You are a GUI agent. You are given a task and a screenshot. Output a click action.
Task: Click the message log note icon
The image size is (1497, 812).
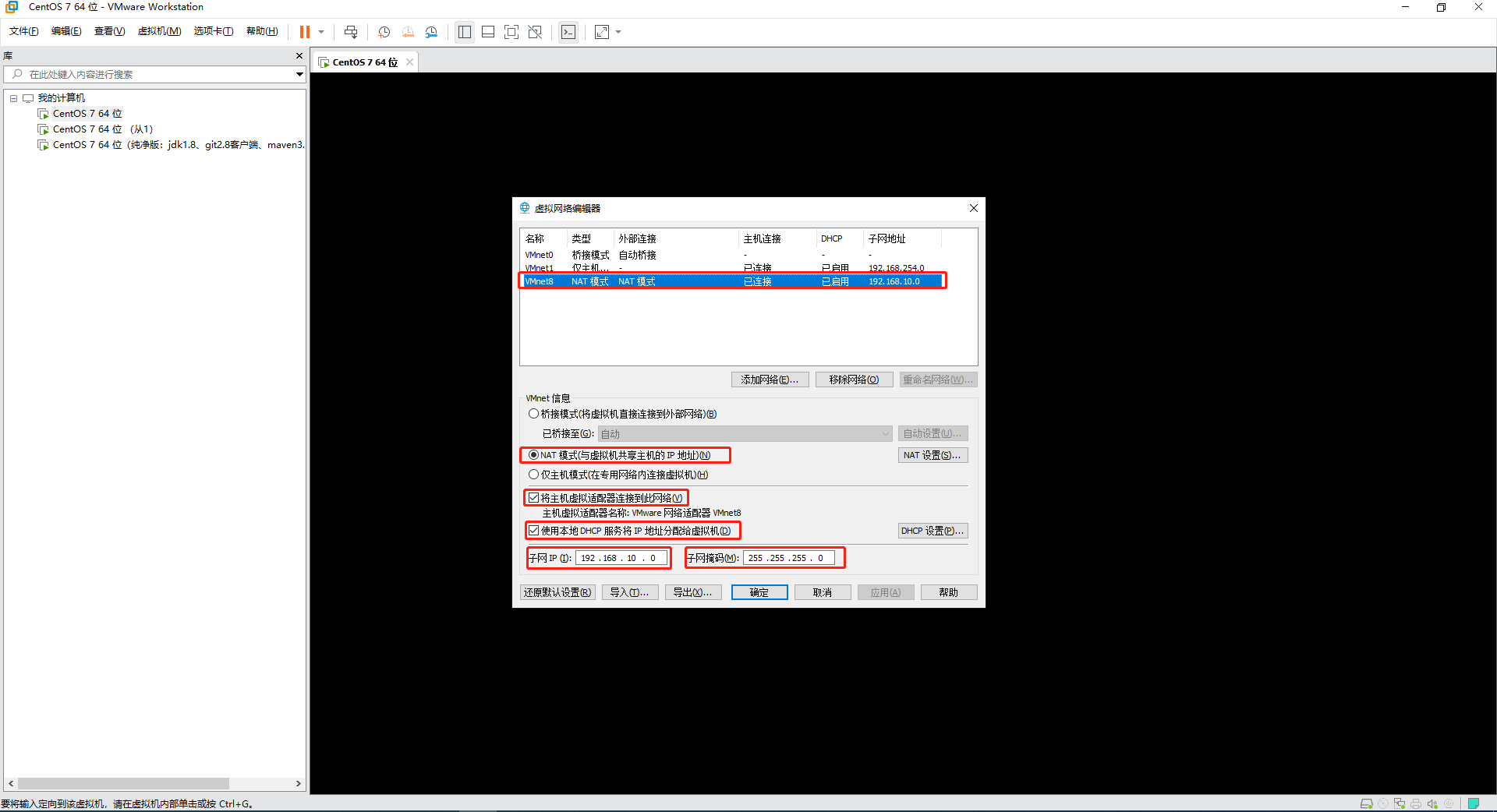click(x=1474, y=803)
